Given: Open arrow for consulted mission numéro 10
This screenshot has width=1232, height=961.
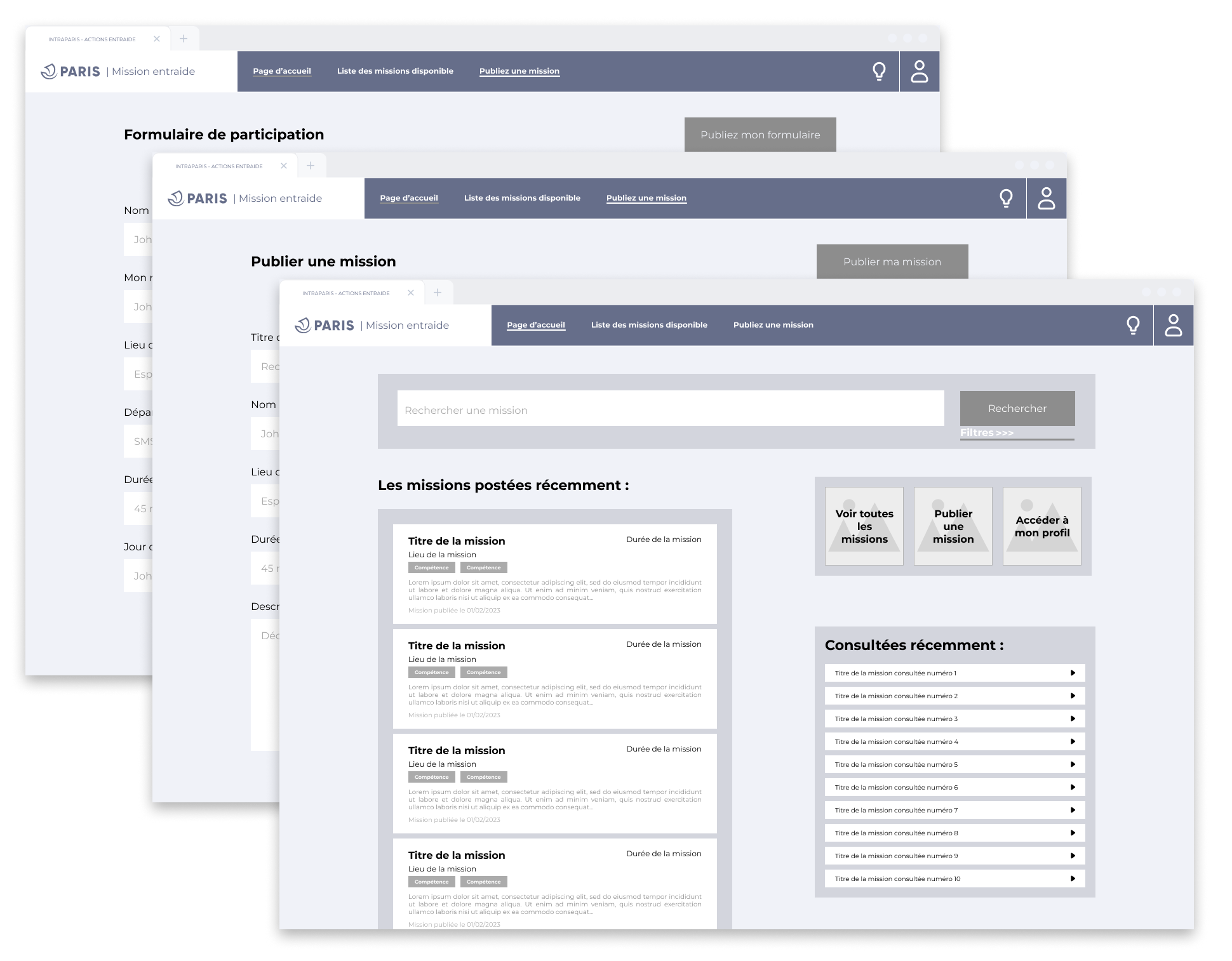Looking at the screenshot, I should pyautogui.click(x=1073, y=878).
